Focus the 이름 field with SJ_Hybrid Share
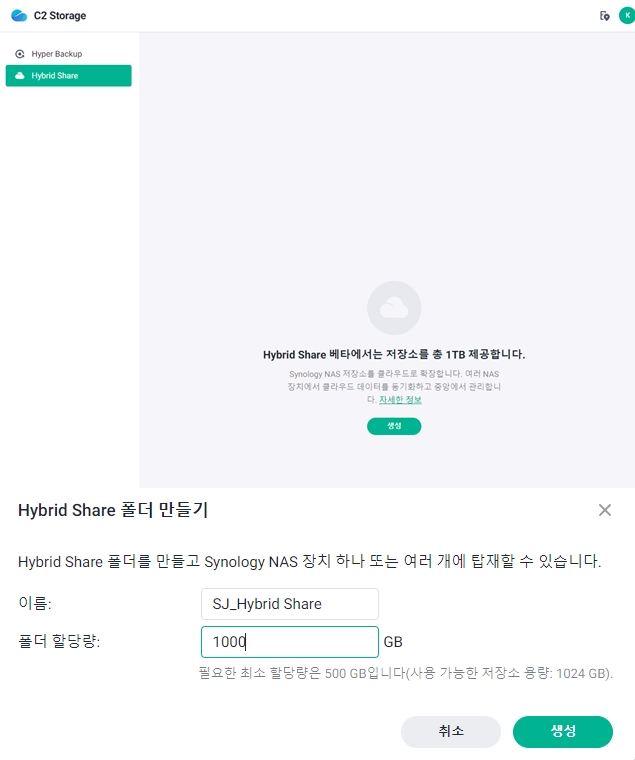 [290, 604]
